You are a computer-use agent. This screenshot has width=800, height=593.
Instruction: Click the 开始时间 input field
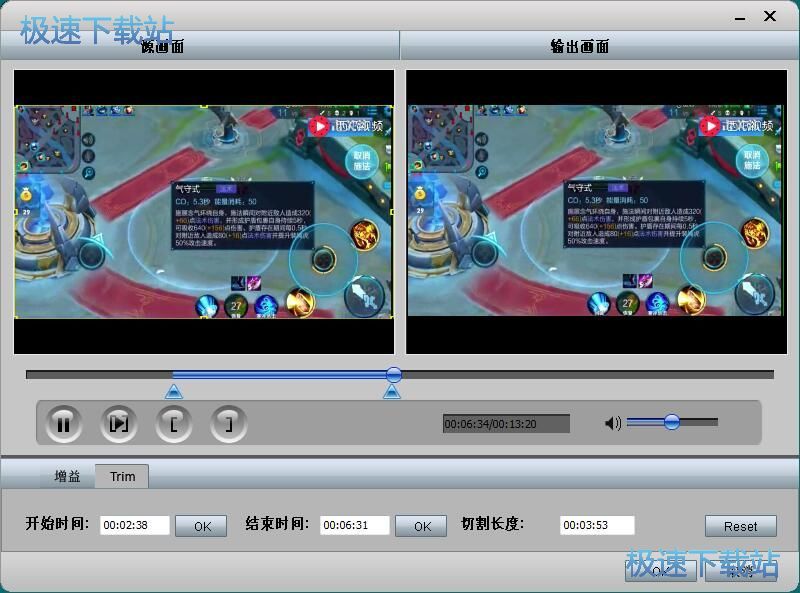click(x=135, y=525)
